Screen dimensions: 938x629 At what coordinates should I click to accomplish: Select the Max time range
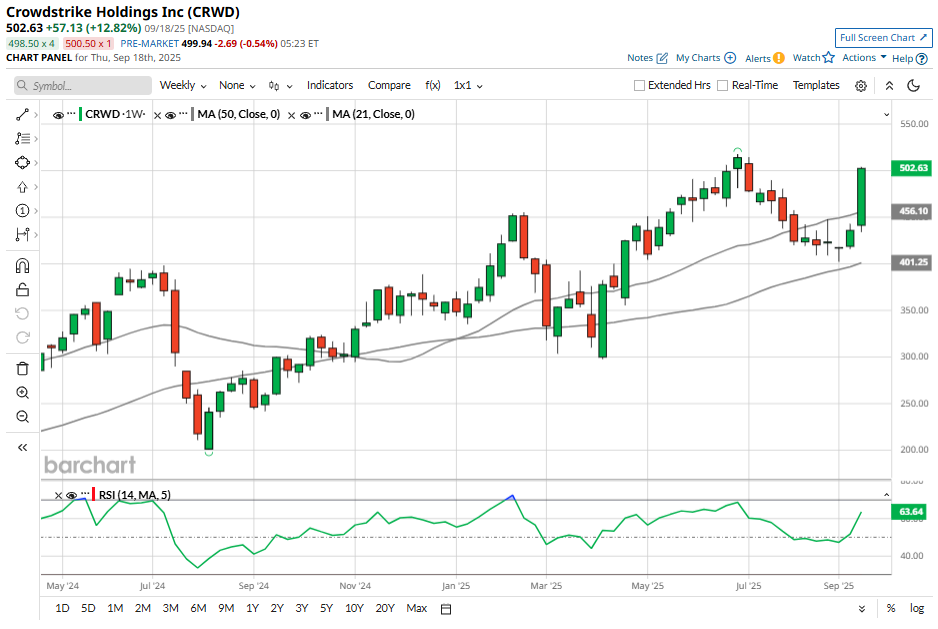tap(416, 609)
